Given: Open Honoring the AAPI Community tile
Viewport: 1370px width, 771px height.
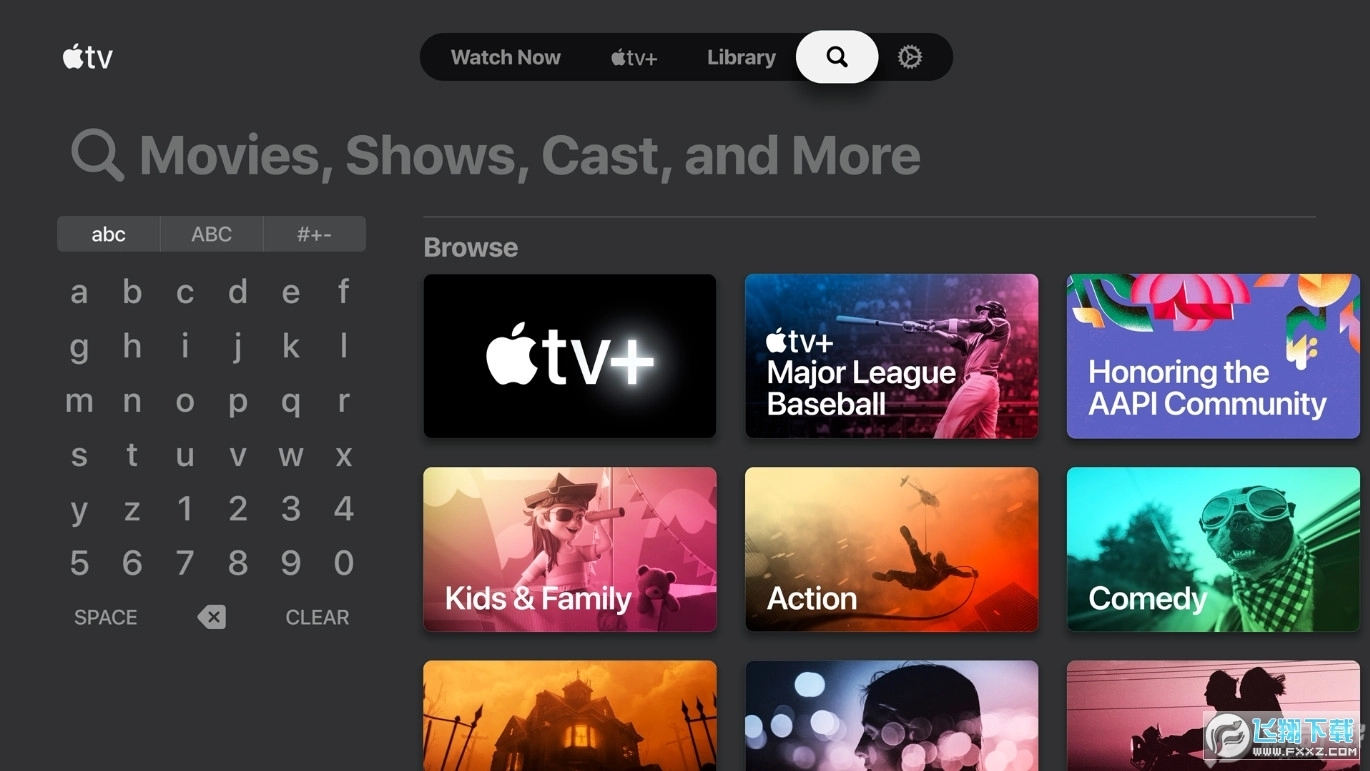Looking at the screenshot, I should [1213, 356].
